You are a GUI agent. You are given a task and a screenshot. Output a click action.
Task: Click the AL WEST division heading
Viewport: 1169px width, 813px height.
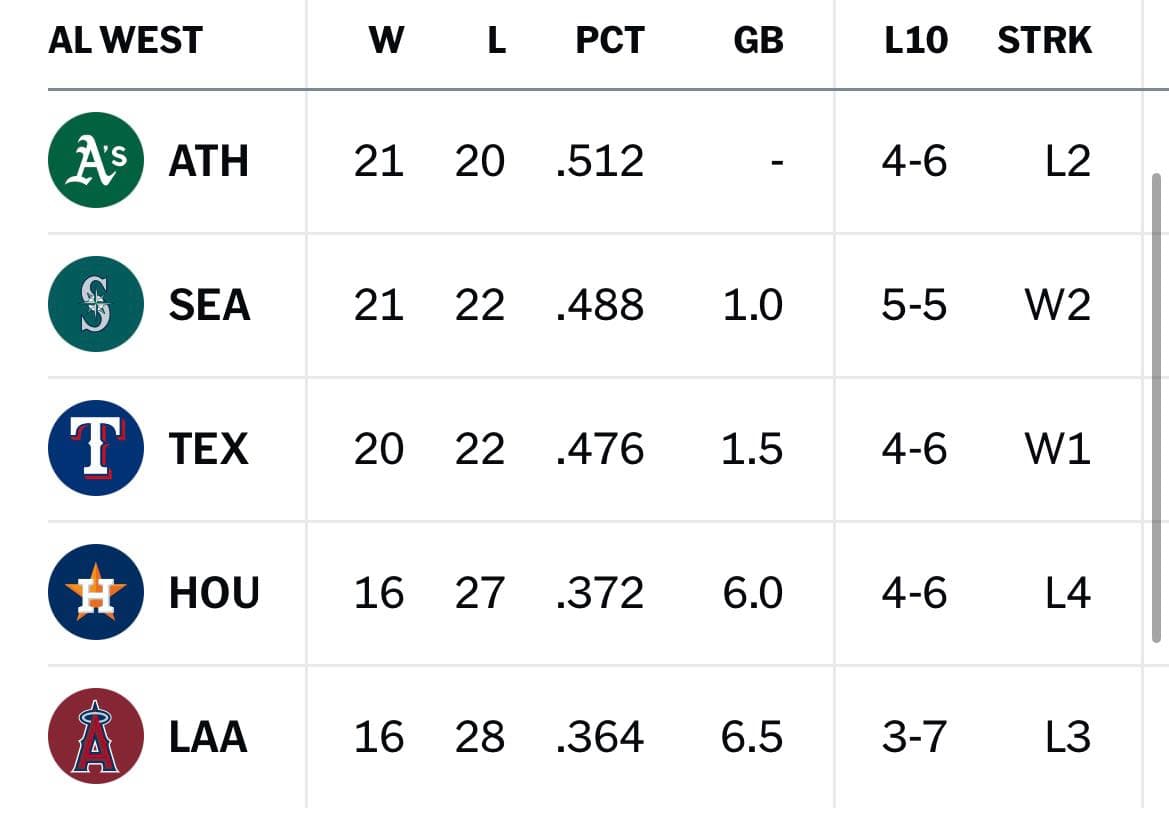tap(125, 40)
